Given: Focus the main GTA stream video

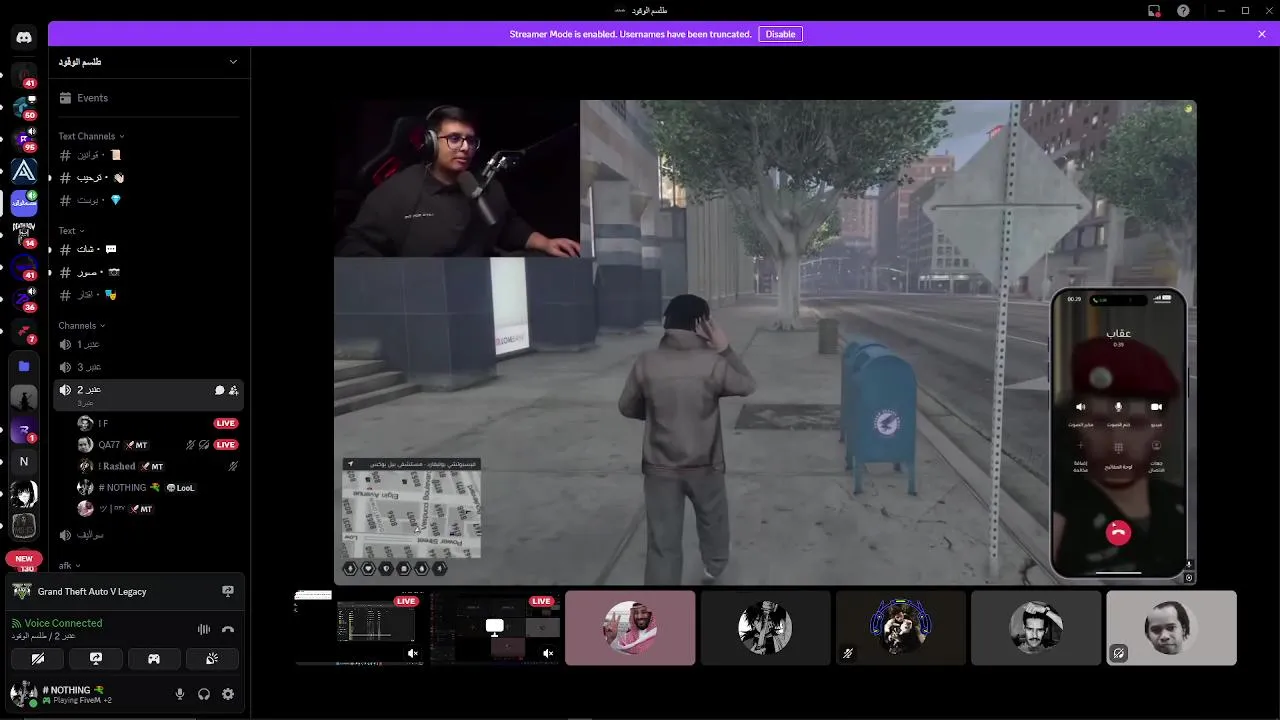Looking at the screenshot, I should click(x=765, y=342).
